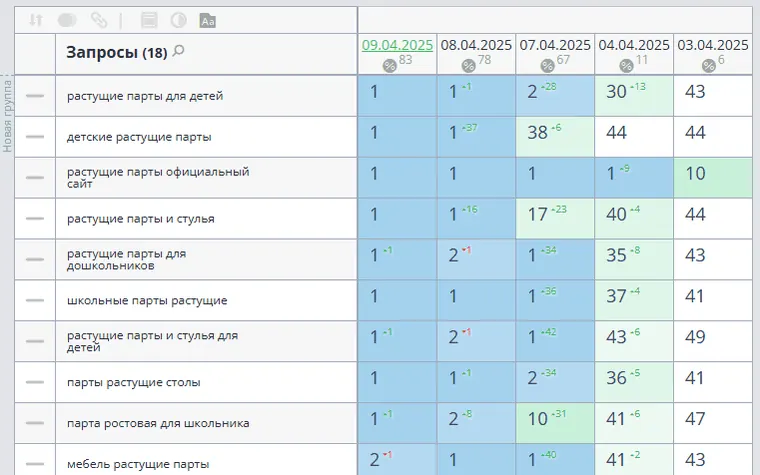760x475 pixels.
Task: Click position 40 cell in 04.04.2025 column
Action: (634, 219)
